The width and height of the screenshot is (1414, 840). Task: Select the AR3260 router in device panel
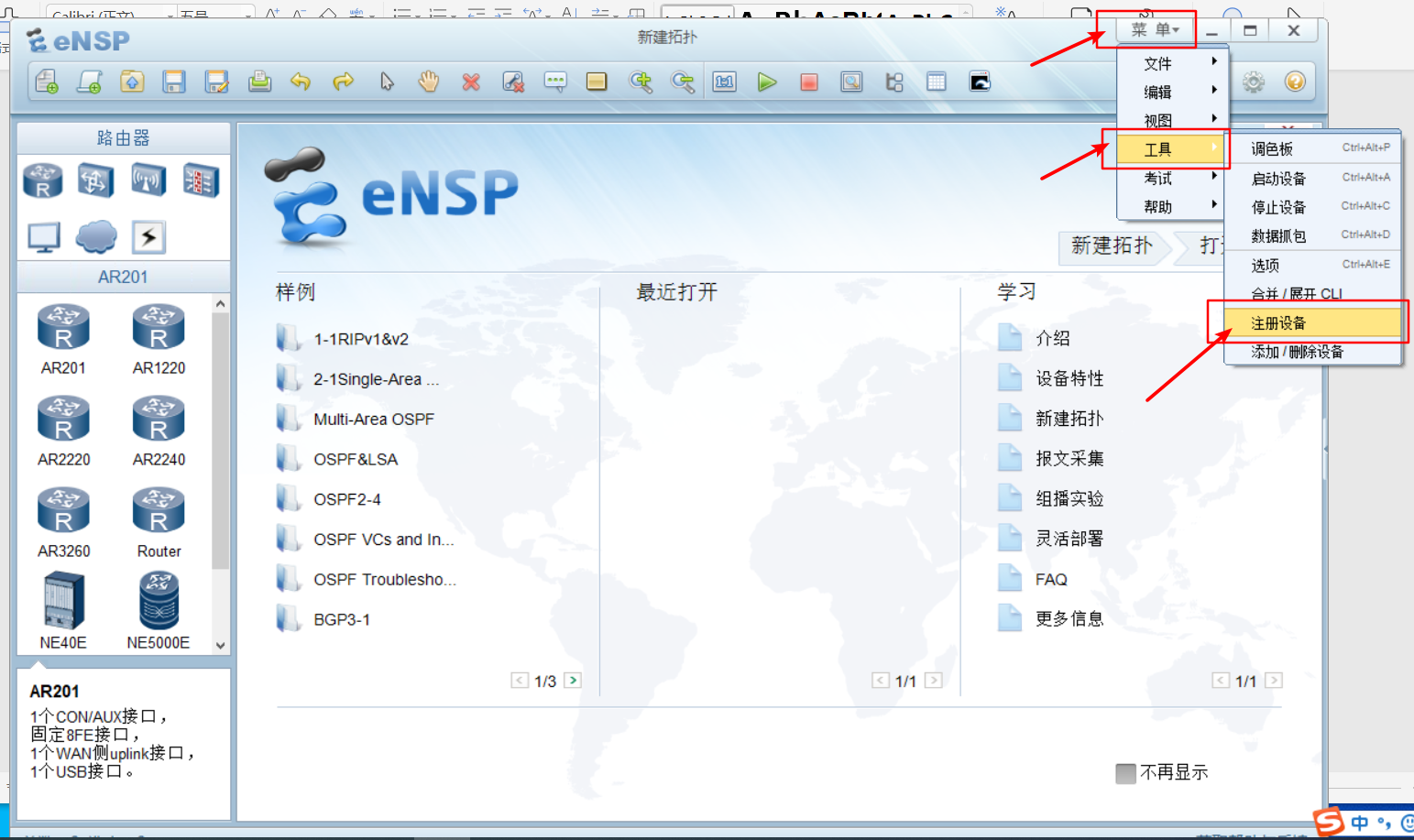coord(63,510)
